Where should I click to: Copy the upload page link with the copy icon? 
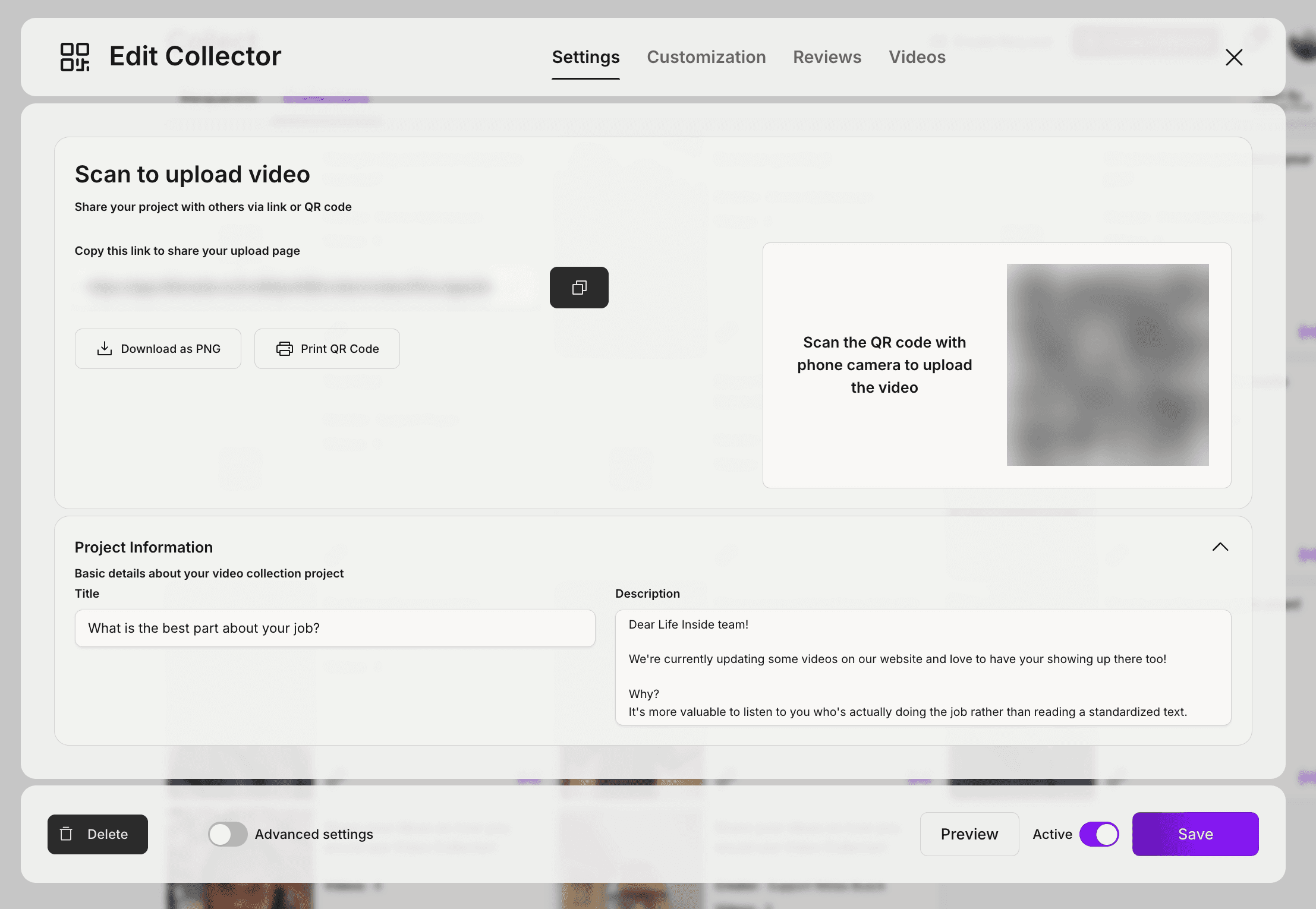coord(579,288)
